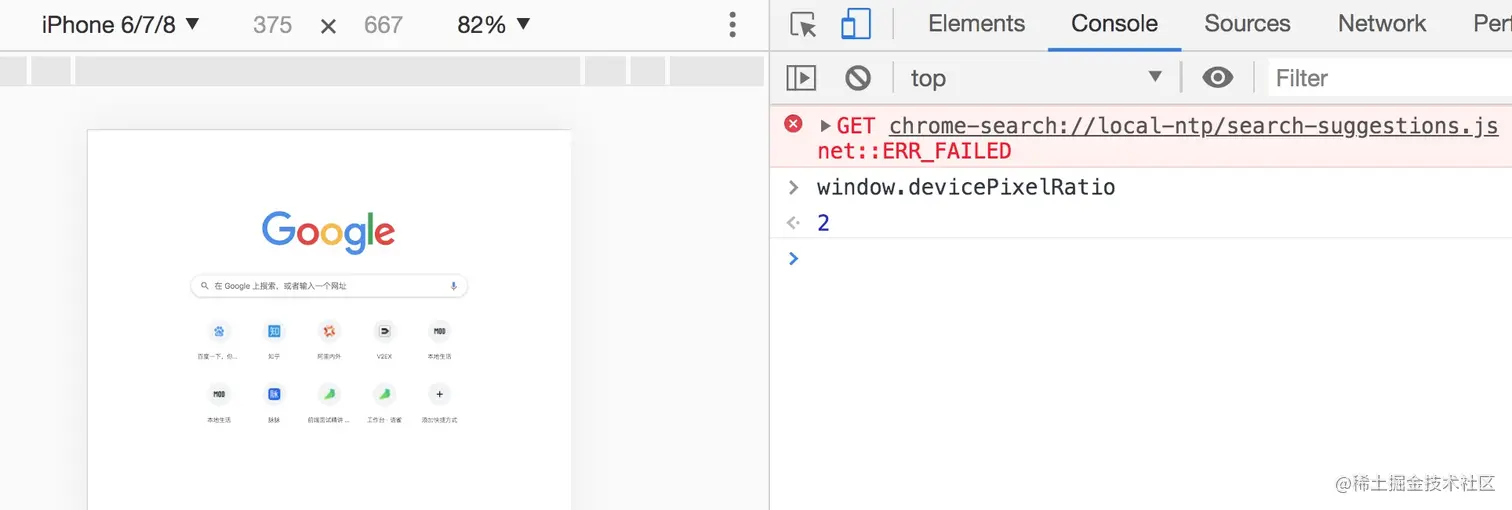Open the Sources tab

(x=1247, y=24)
